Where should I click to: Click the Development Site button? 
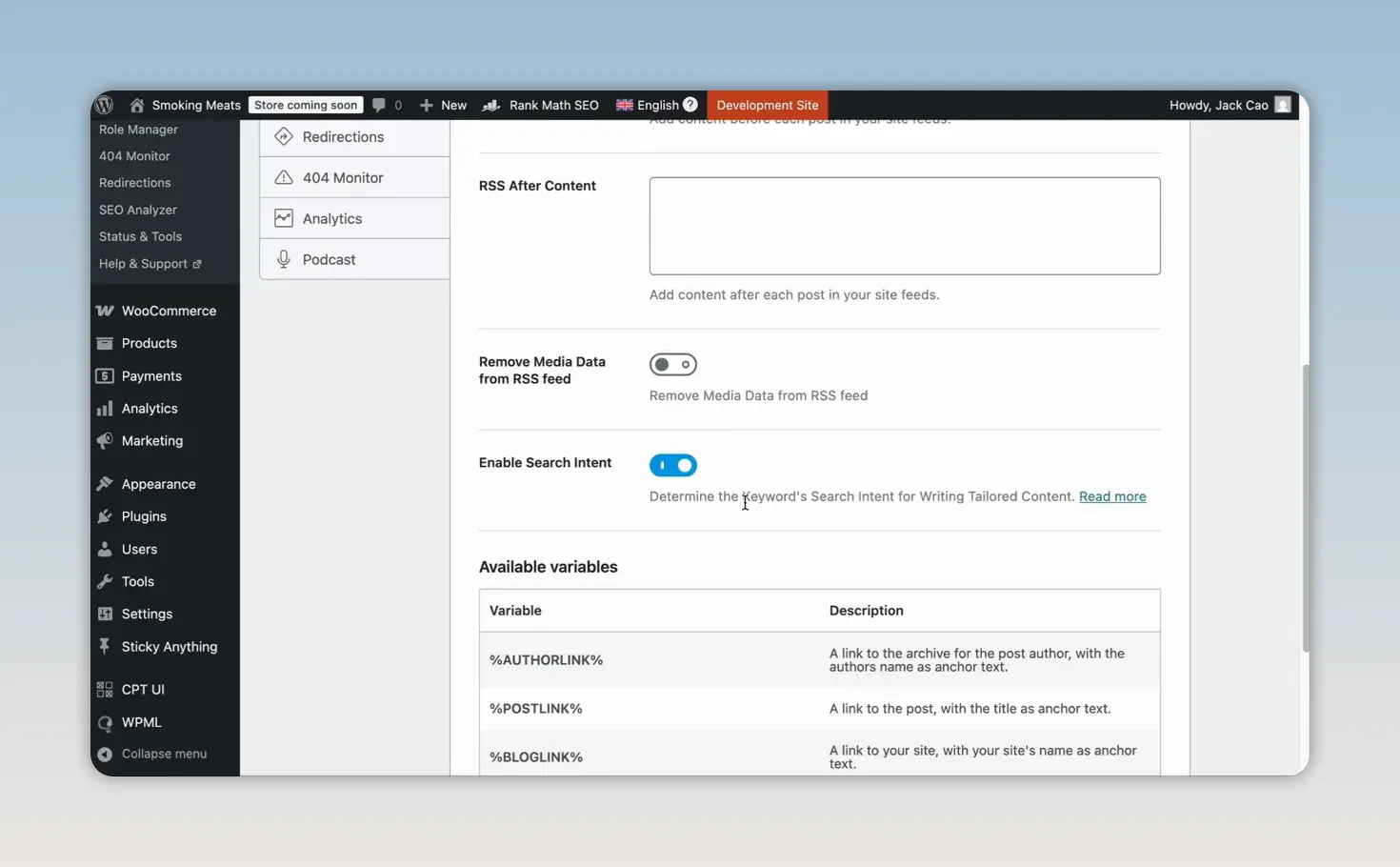[x=768, y=105]
